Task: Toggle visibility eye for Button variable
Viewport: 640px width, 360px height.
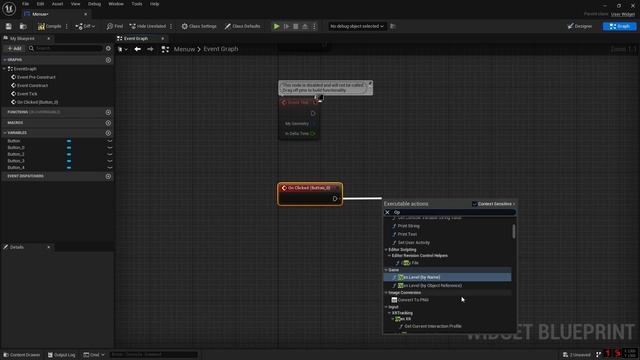Action: 109,141
